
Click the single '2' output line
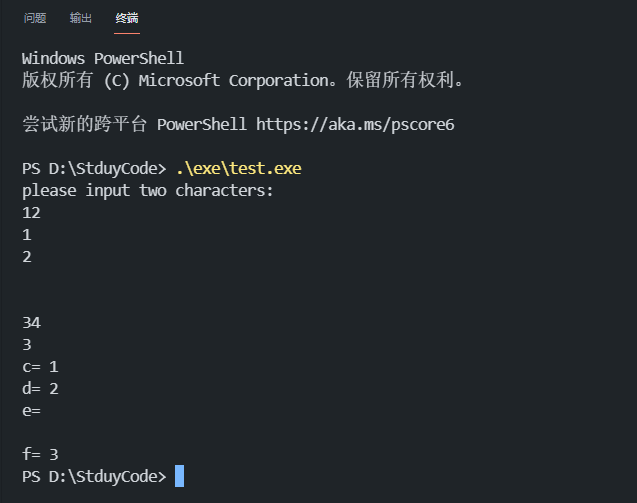(x=27, y=257)
